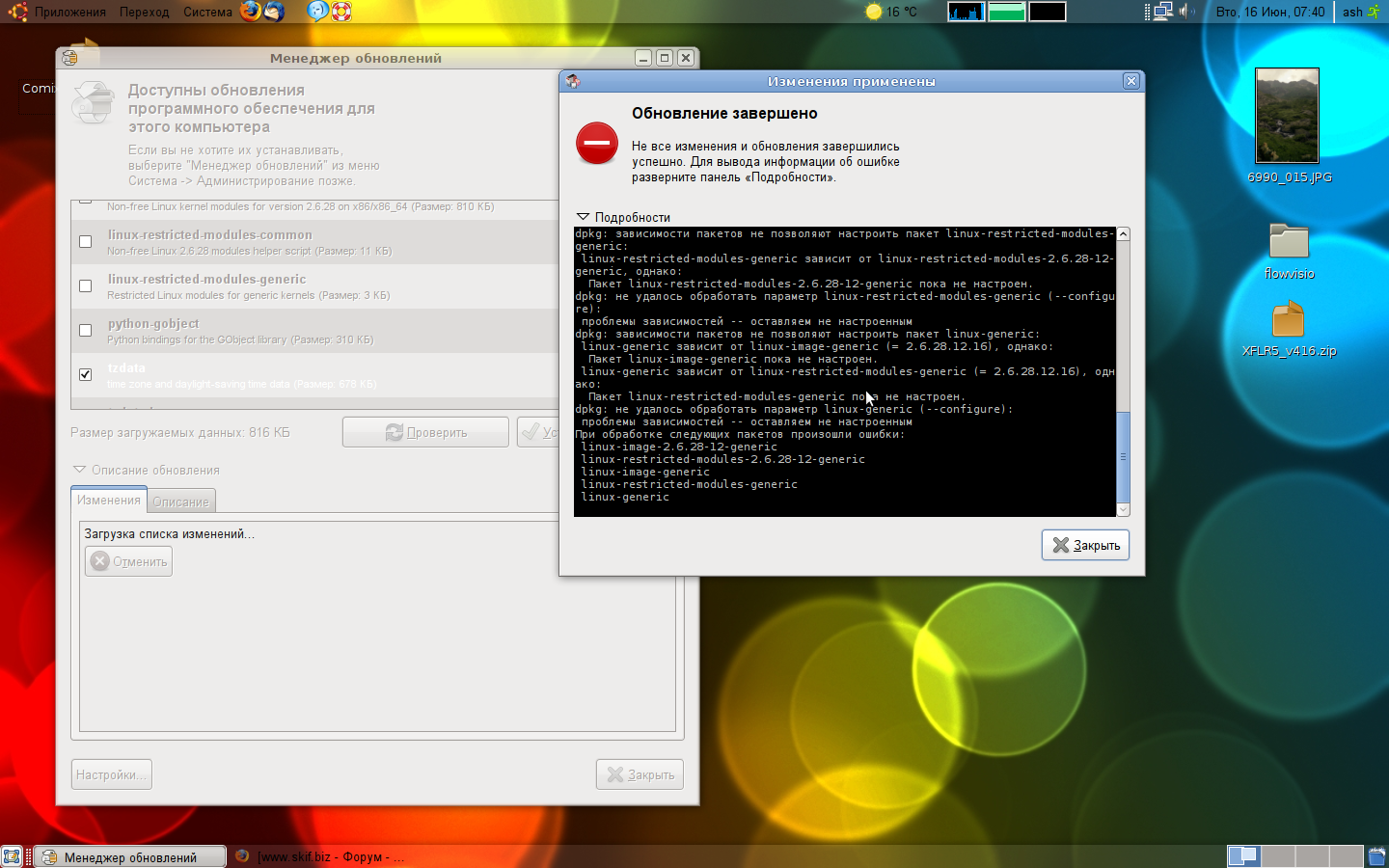Collapse the Описание обновления section
Screen dimensions: 1389x868
click(x=80, y=470)
